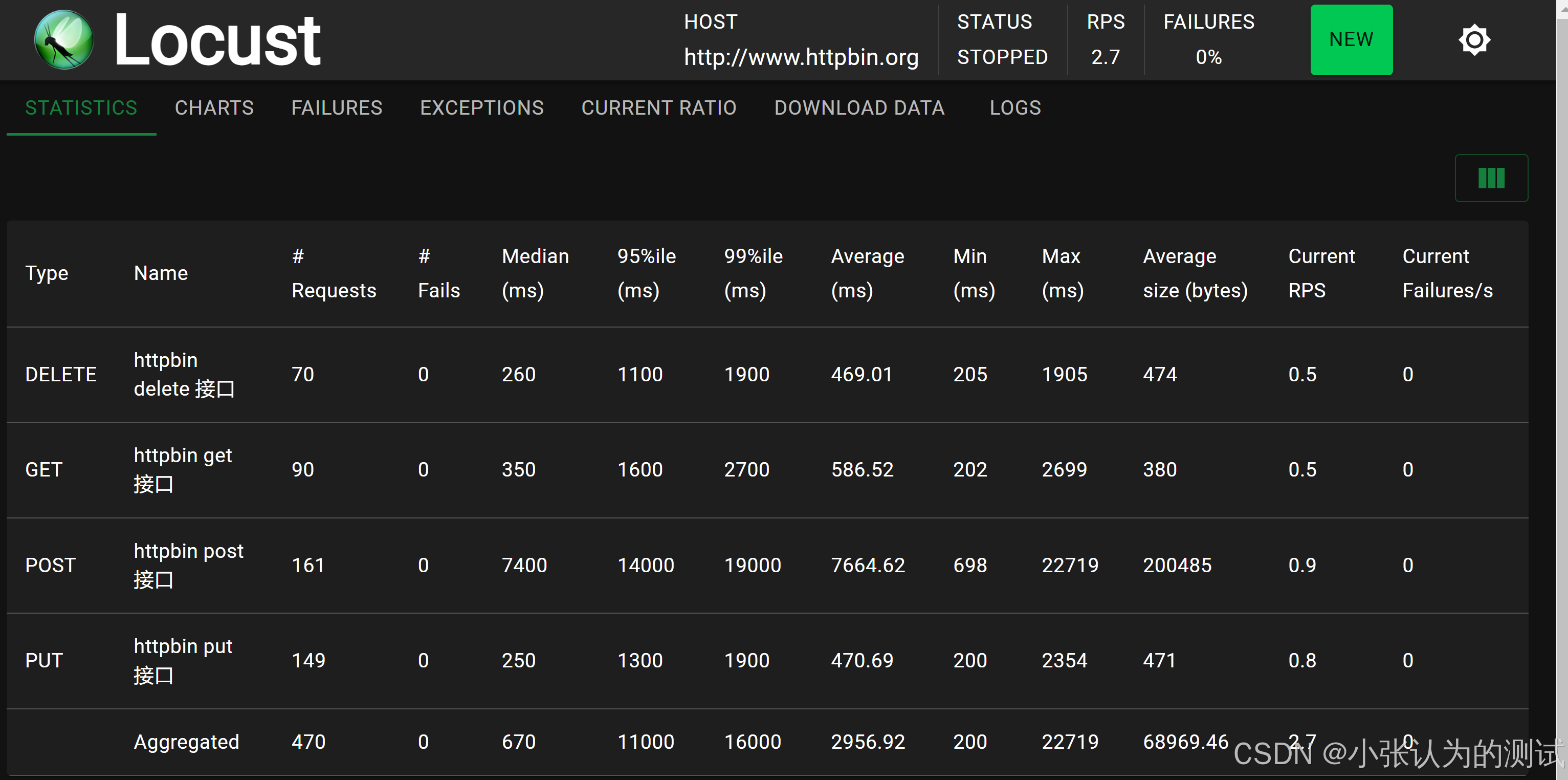Select the Exceptions tab

point(481,108)
